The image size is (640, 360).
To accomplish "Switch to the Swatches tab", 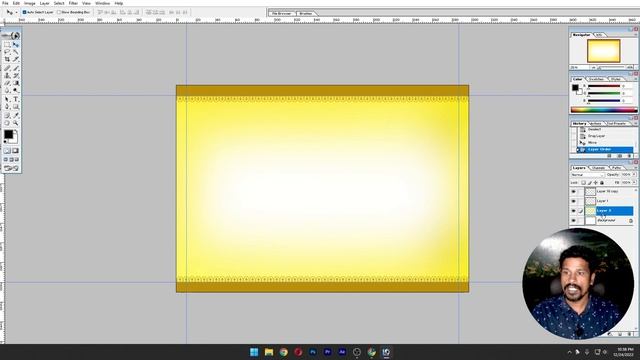I will click(596, 79).
